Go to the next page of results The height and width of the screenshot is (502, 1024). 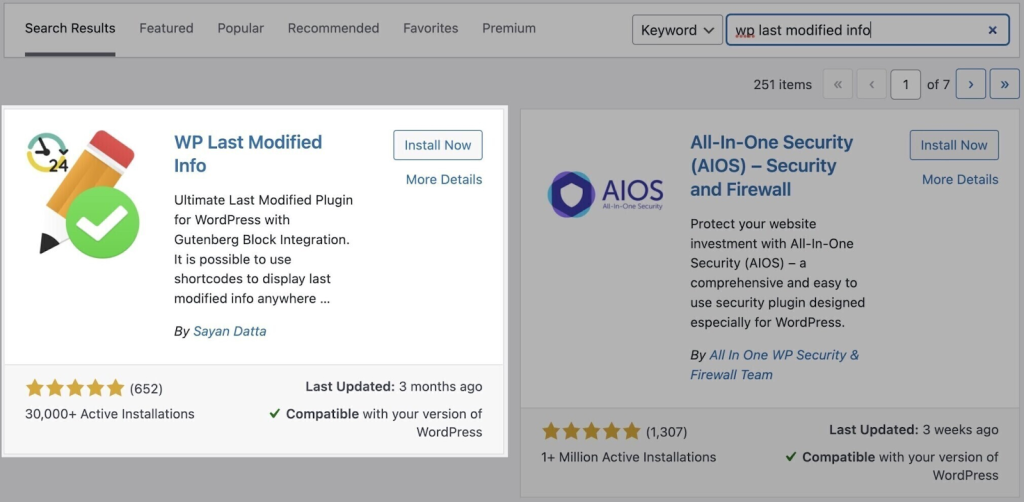970,85
